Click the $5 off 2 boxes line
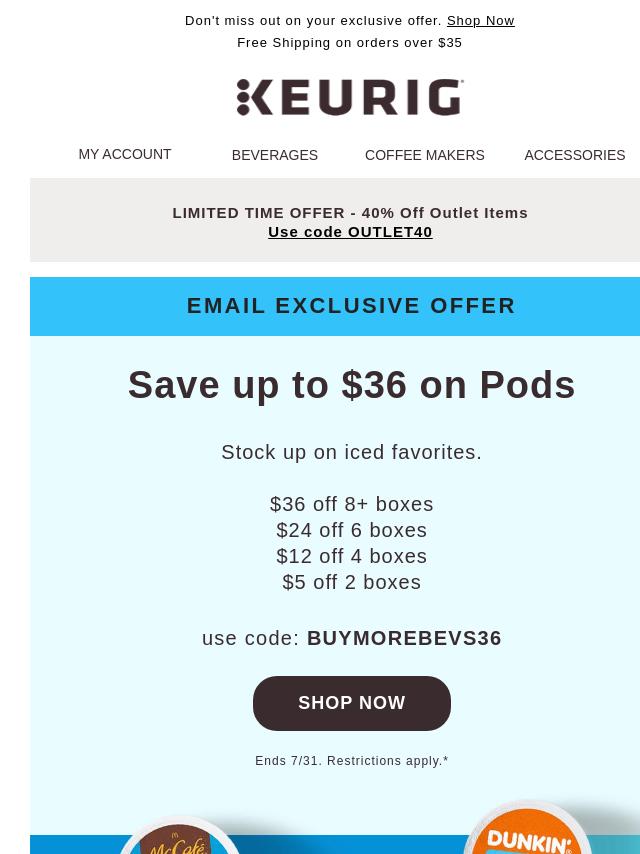The width and height of the screenshot is (640, 854). tap(351, 582)
